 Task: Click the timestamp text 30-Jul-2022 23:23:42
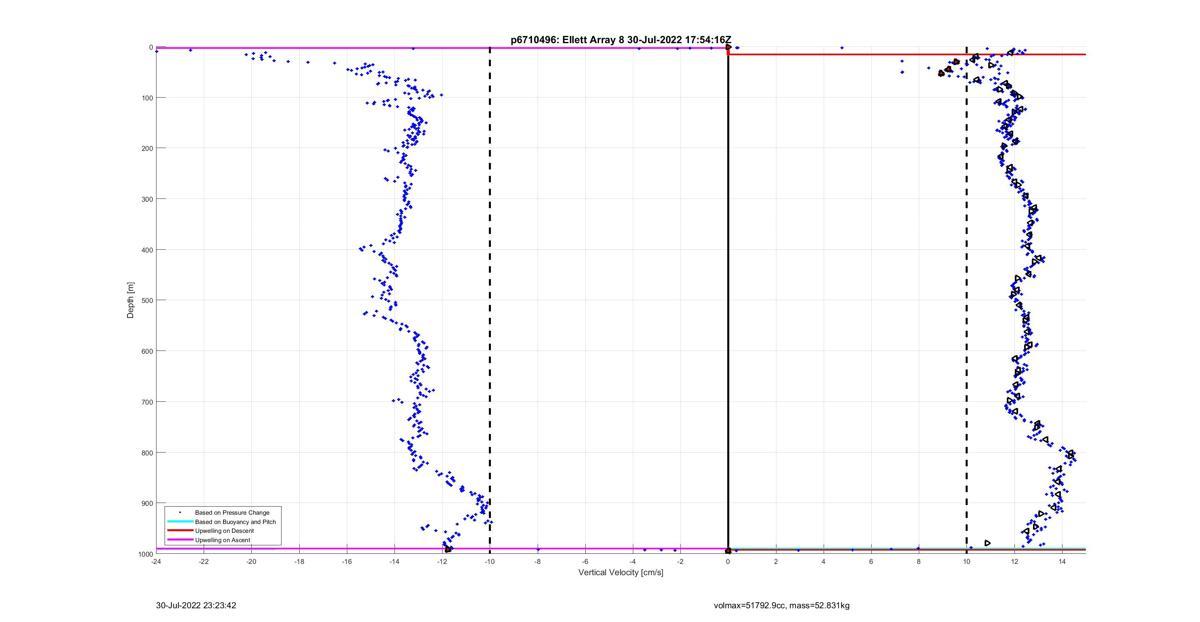click(x=196, y=605)
